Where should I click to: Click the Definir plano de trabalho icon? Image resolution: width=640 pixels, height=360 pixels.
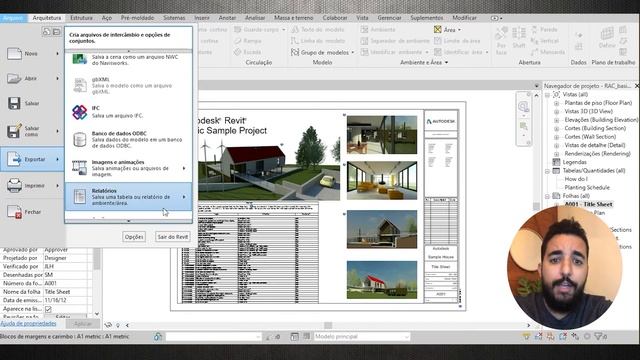coord(607,34)
